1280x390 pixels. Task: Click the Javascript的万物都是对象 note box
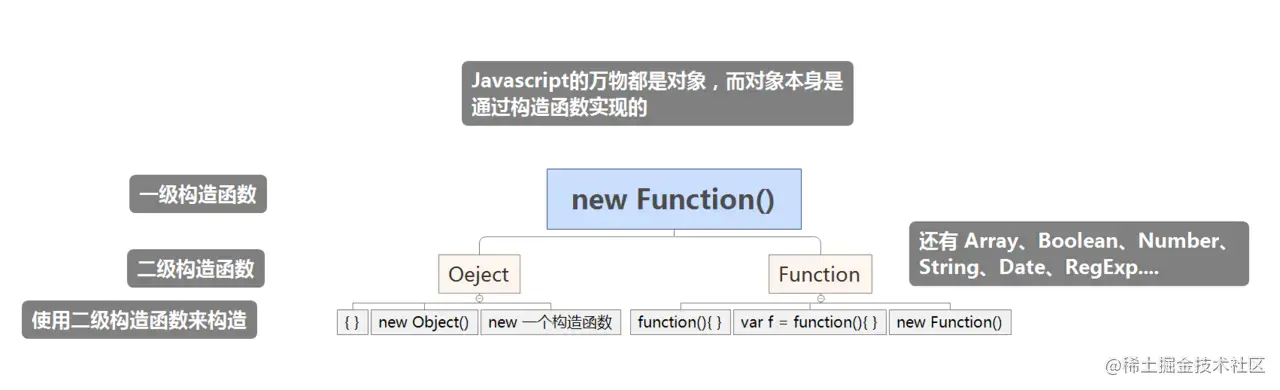tap(657, 94)
